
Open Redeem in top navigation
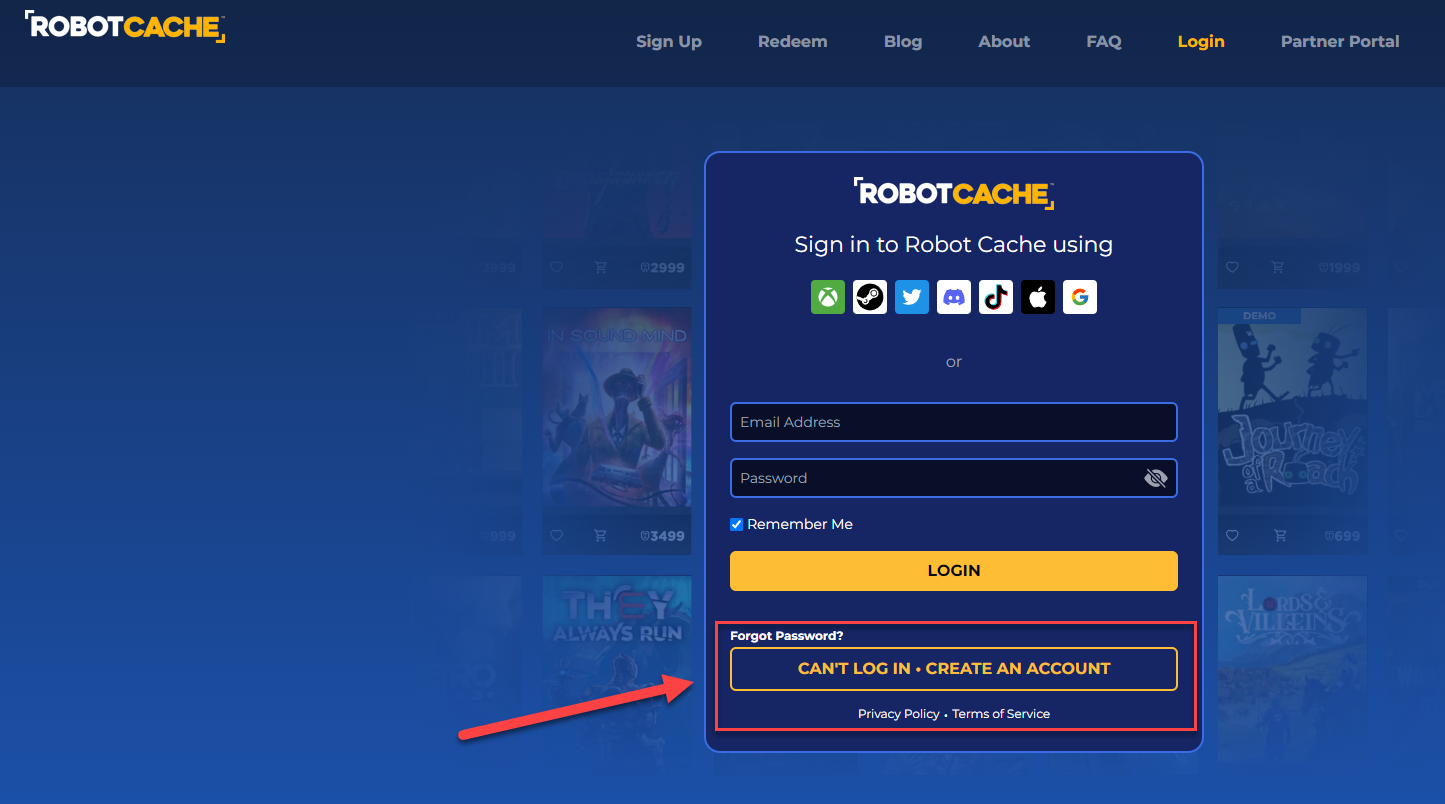pyautogui.click(x=793, y=41)
